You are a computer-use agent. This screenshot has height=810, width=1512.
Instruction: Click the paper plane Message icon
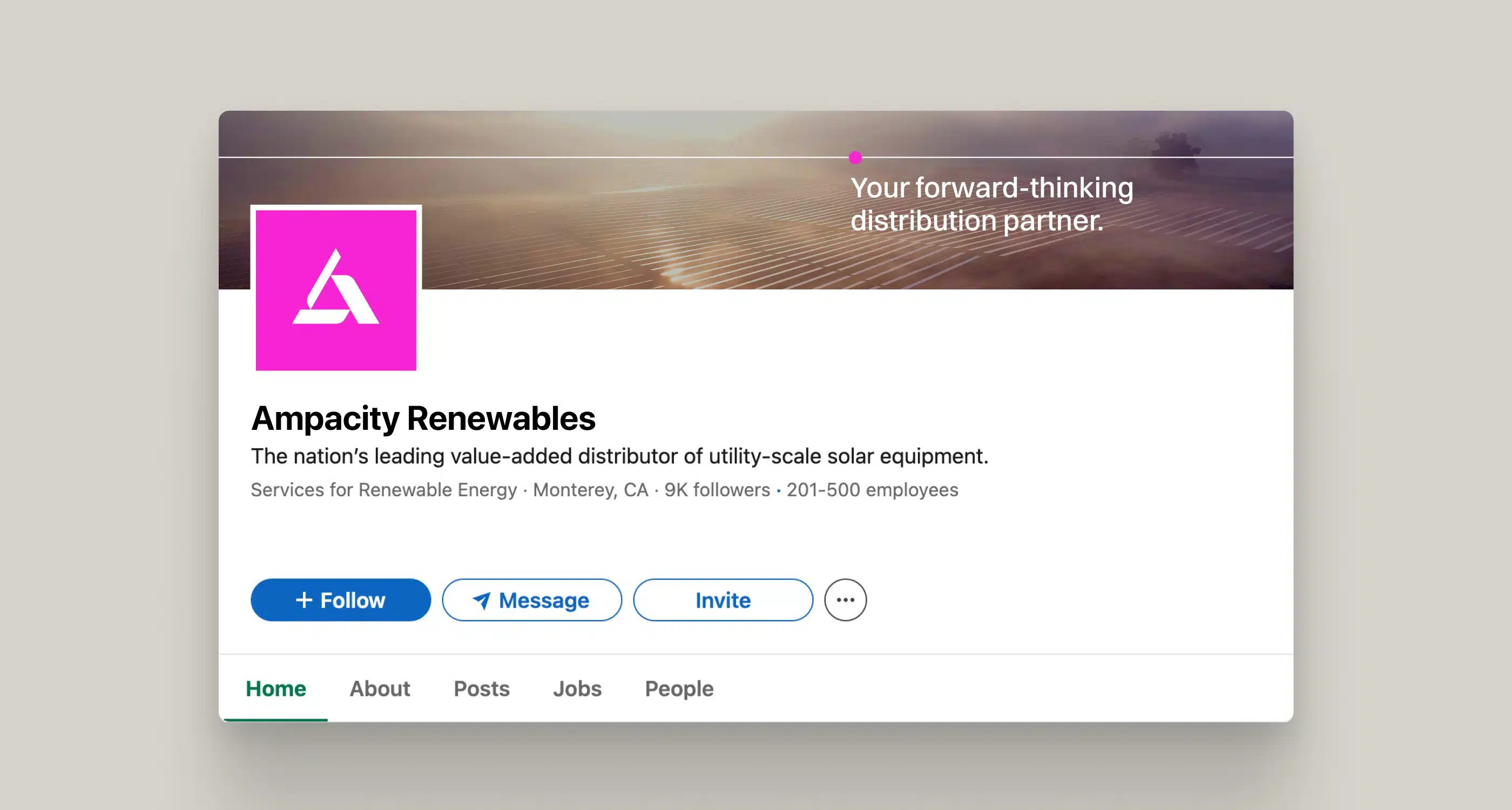click(481, 600)
